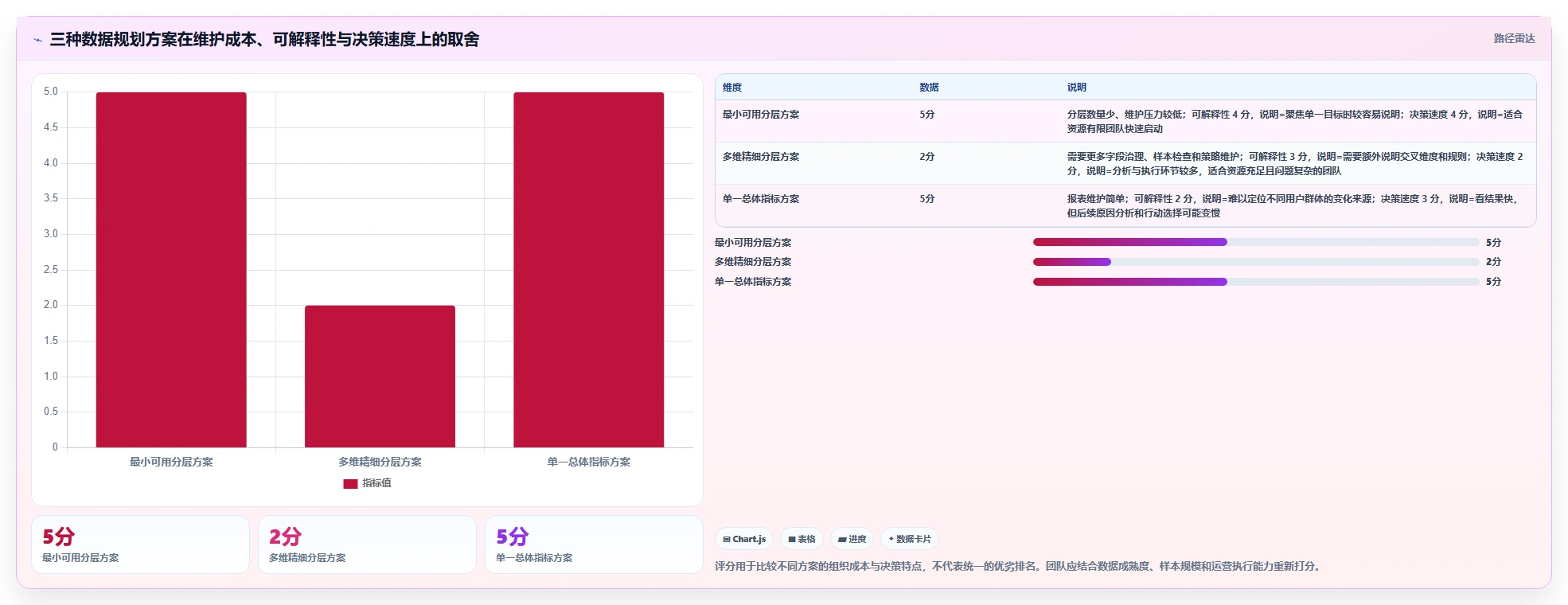Click progress list label 单一总体指标方案
The image size is (1568, 605).
point(753,282)
